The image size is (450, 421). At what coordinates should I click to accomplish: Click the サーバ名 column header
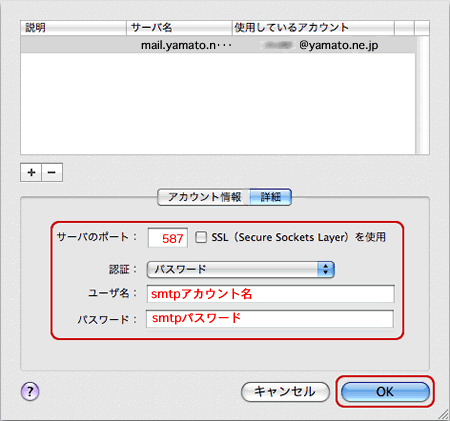pyautogui.click(x=179, y=28)
